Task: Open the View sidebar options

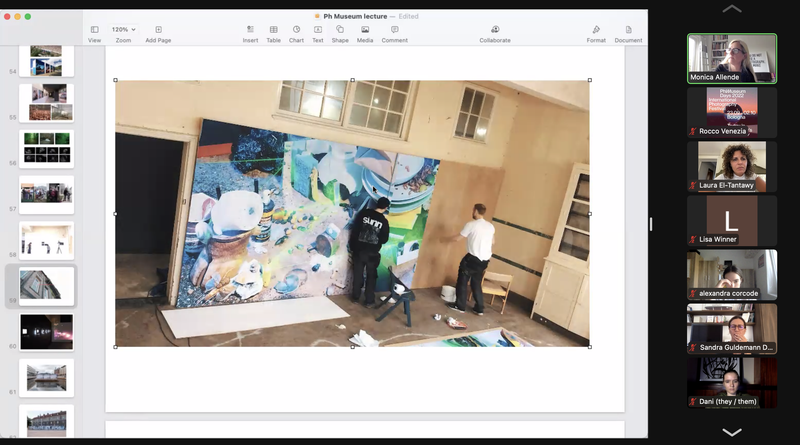Action: [x=94, y=34]
